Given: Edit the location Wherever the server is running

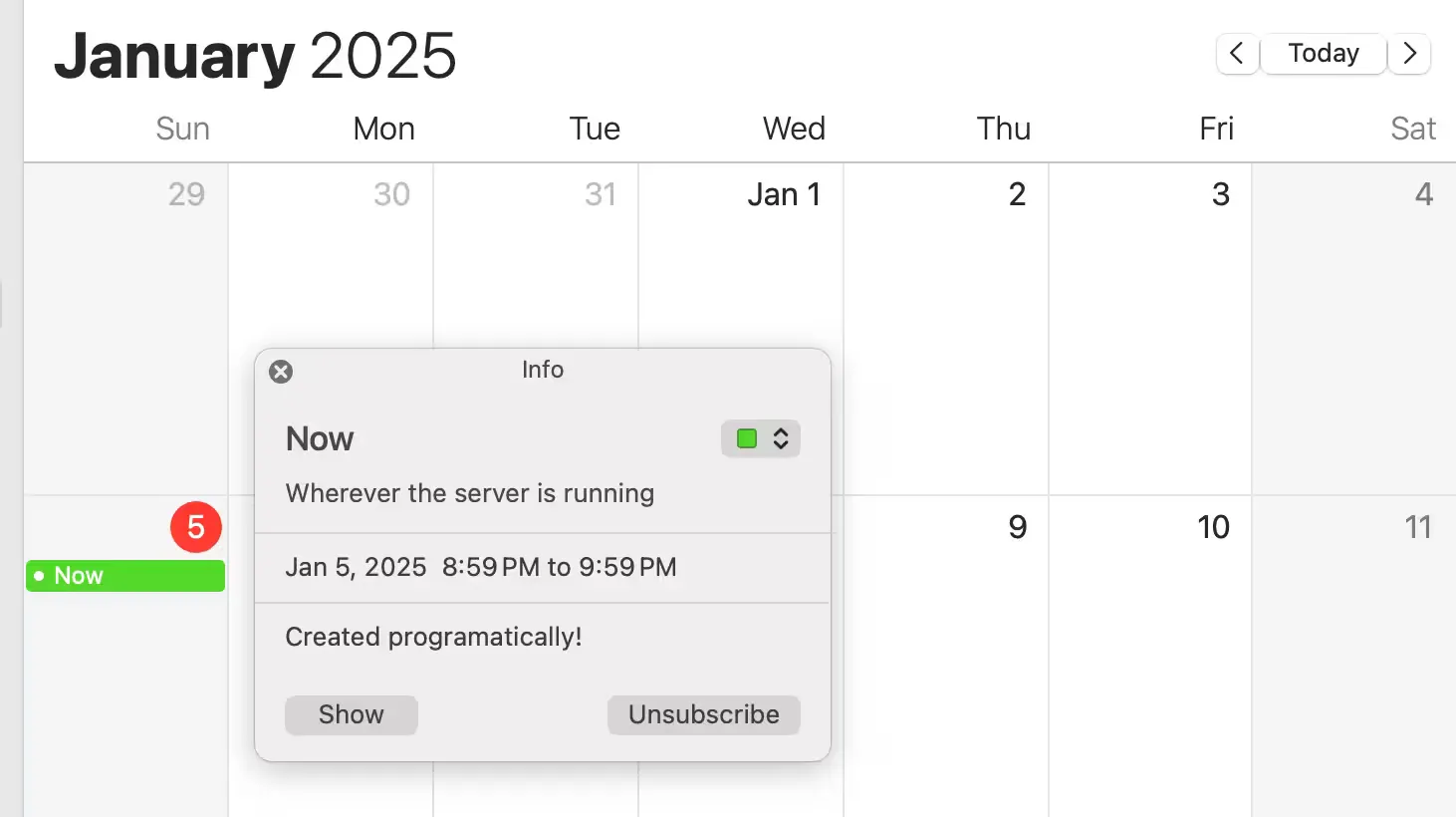Looking at the screenshot, I should (469, 493).
